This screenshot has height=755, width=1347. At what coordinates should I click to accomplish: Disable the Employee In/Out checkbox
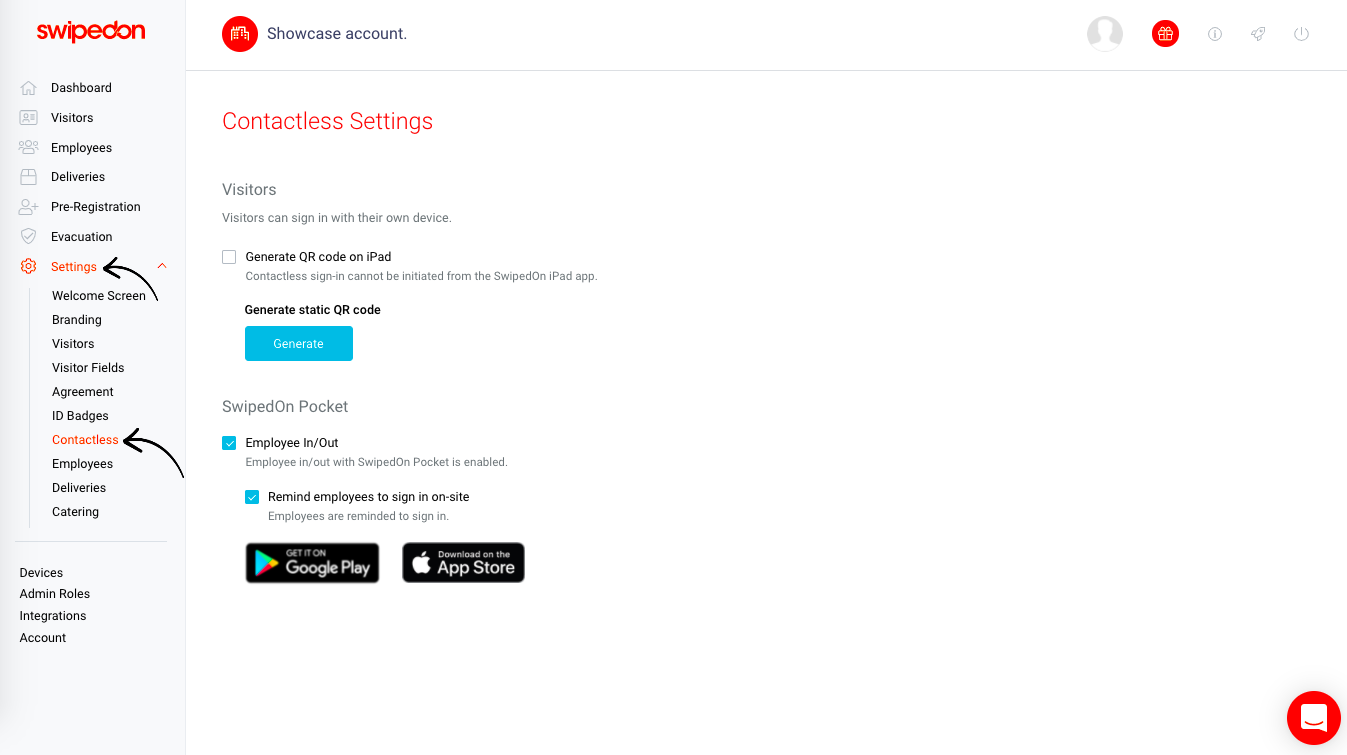(229, 443)
